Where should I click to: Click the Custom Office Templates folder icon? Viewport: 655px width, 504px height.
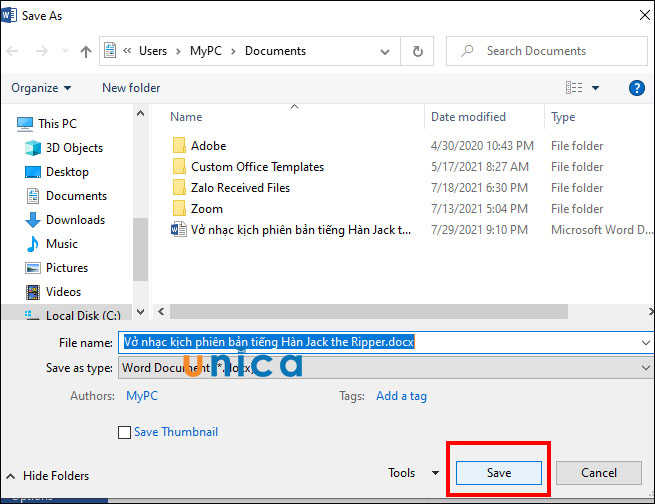tap(179, 166)
